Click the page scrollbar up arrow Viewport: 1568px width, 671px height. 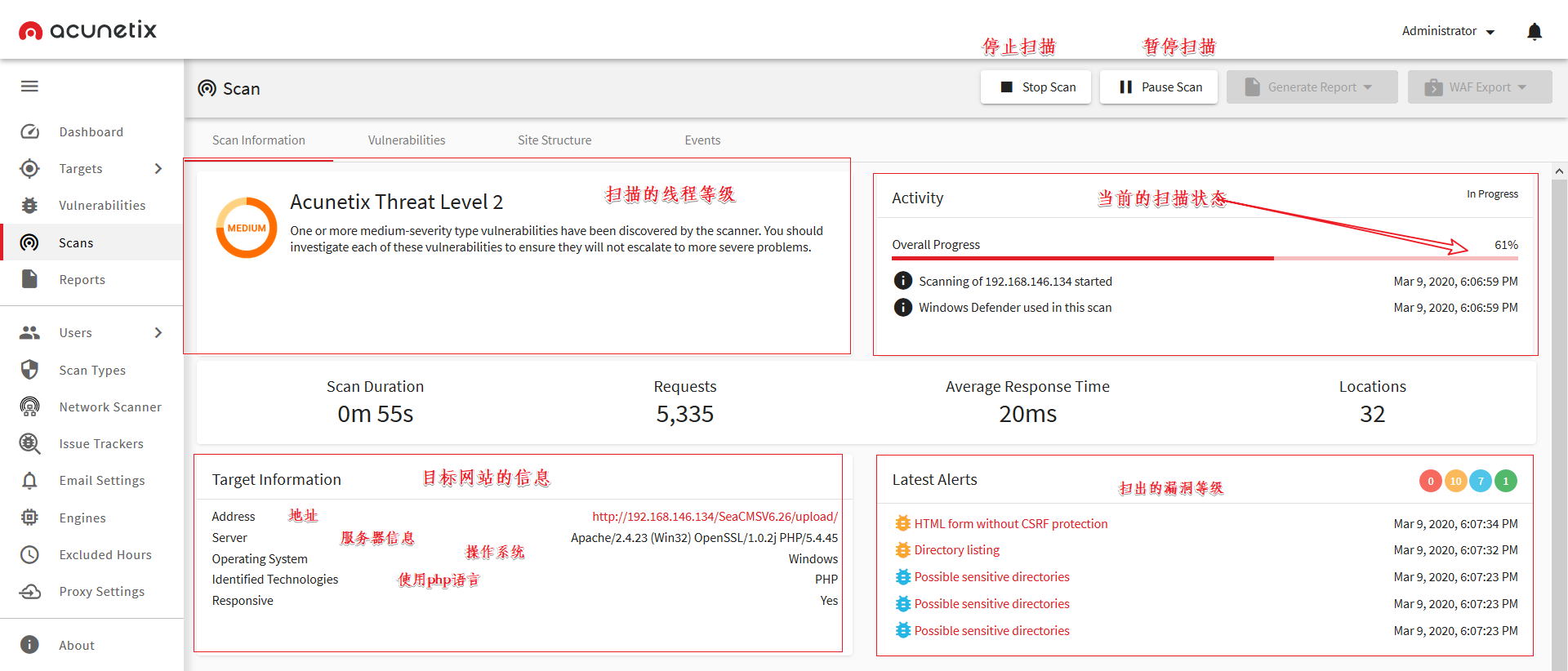pos(1559,171)
